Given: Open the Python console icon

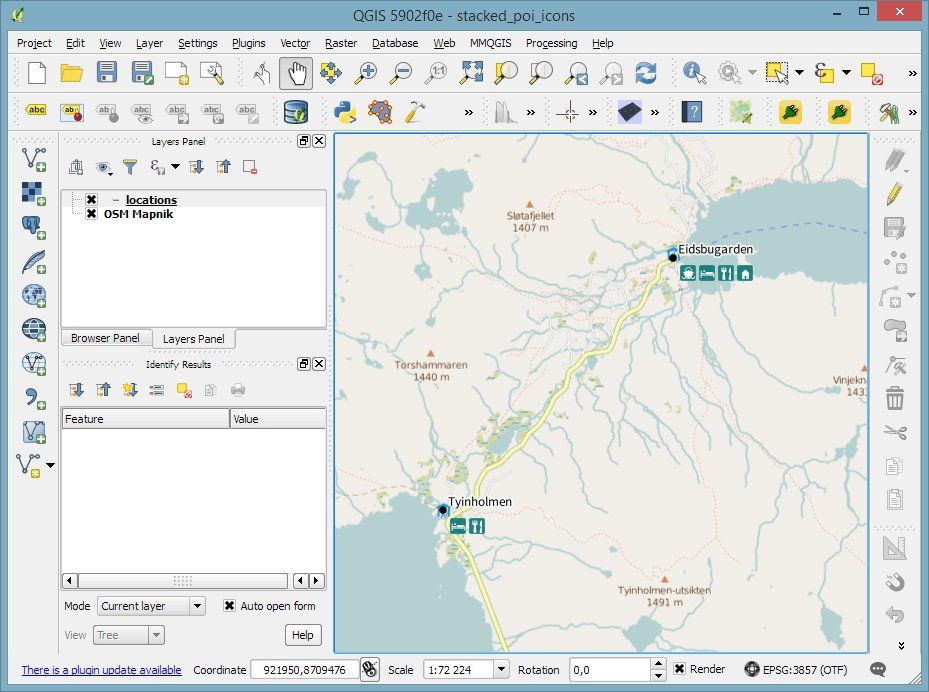Looking at the screenshot, I should click(x=345, y=111).
